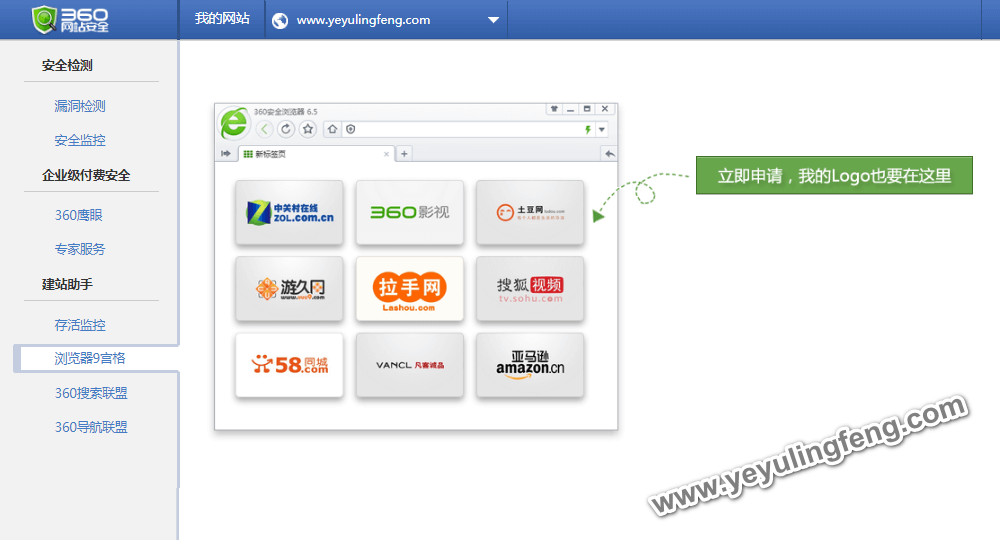Open the 我的网站 menu item
The image size is (1000, 540).
pyautogui.click(x=222, y=19)
